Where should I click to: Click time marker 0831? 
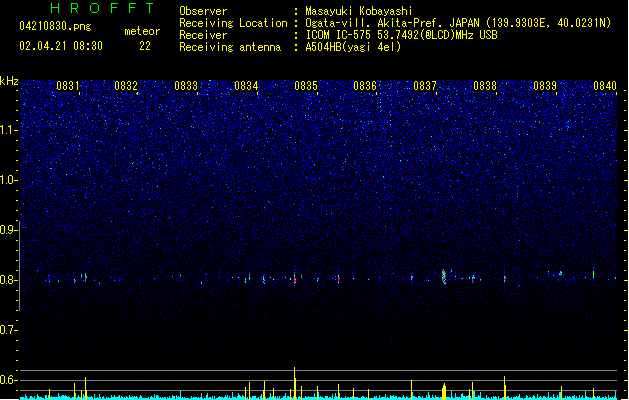pos(67,86)
